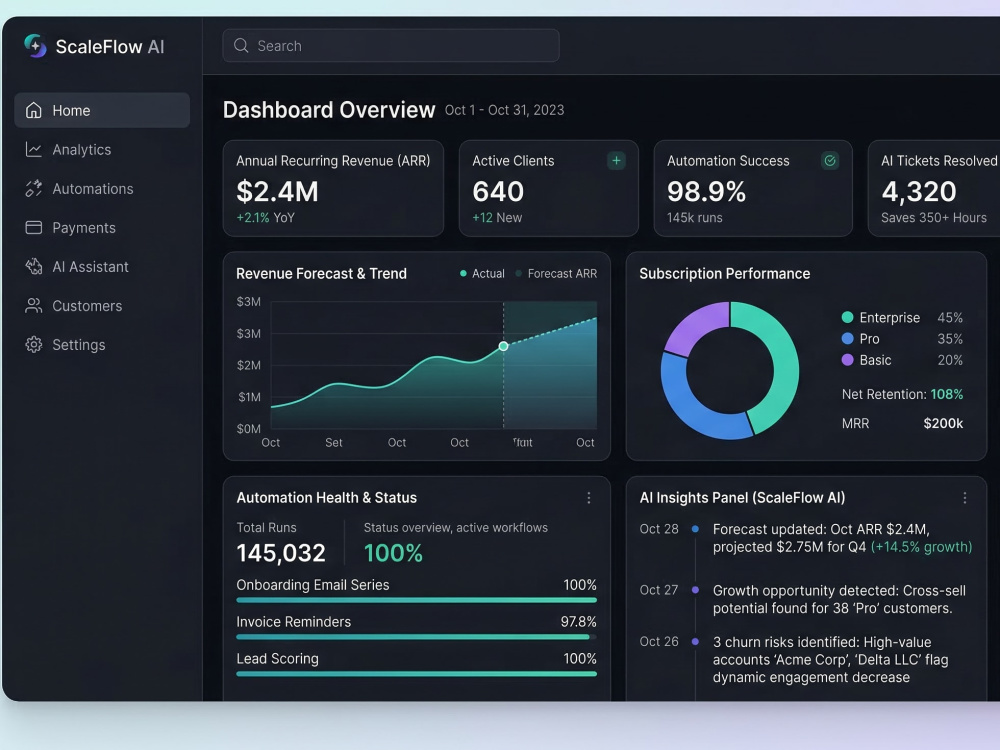The height and width of the screenshot is (750, 1000).
Task: Click the AI Assistant icon in sidebar
Action: (x=34, y=267)
